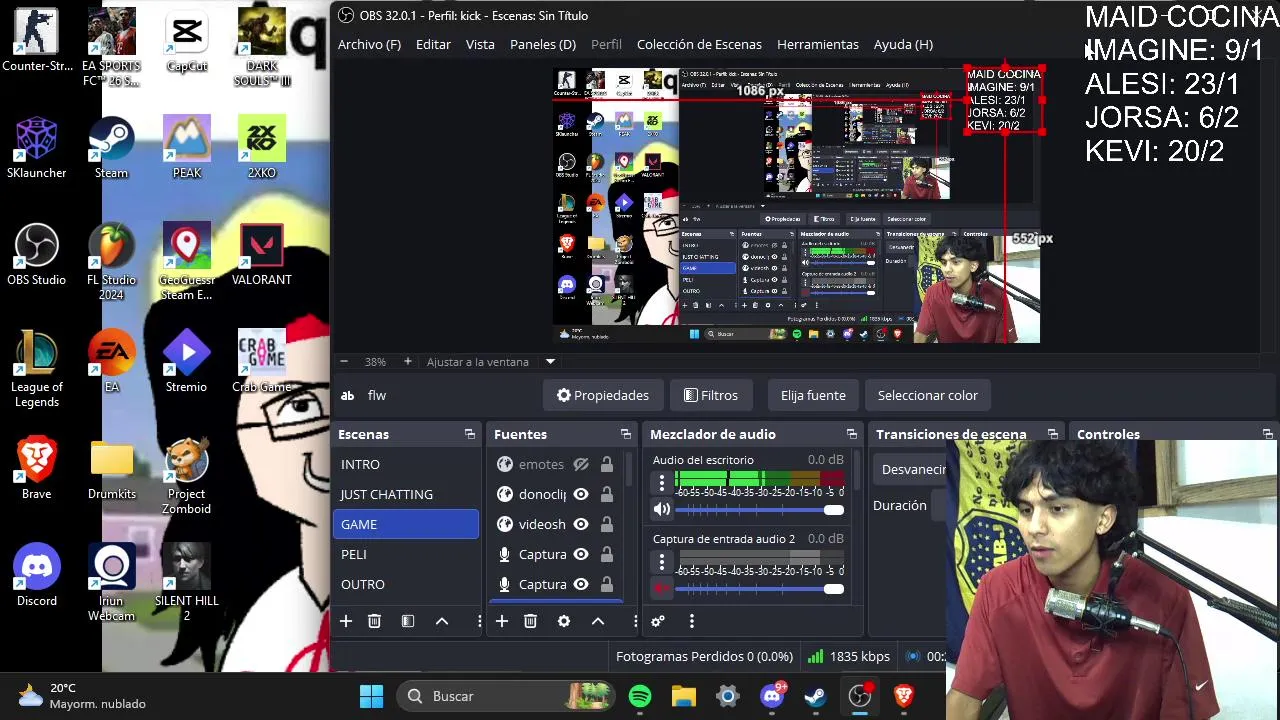Open League of Legends desktop icon
The width and height of the screenshot is (1280, 720).
36,369
